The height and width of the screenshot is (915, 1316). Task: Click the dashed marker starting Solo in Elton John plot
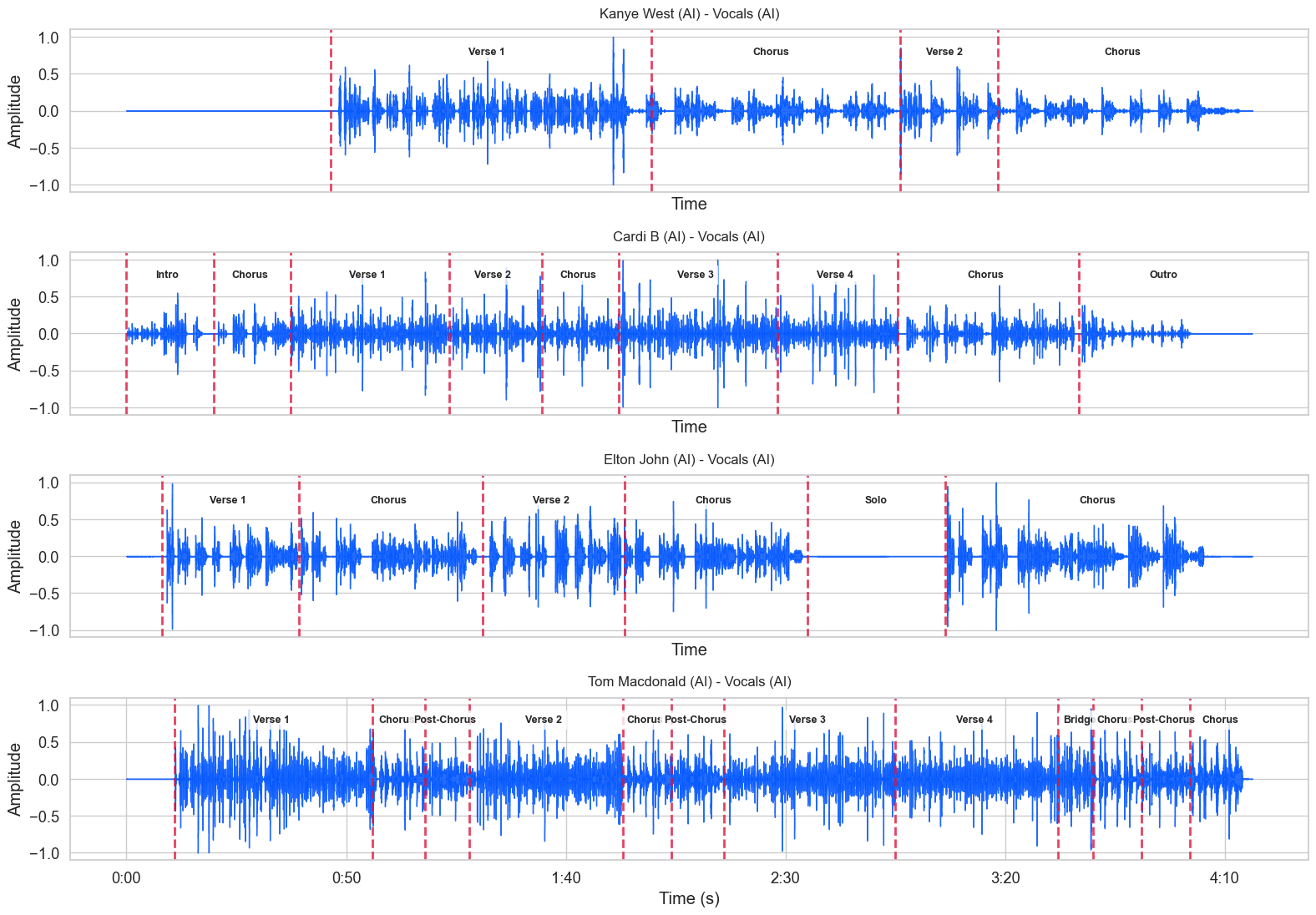coord(807,556)
